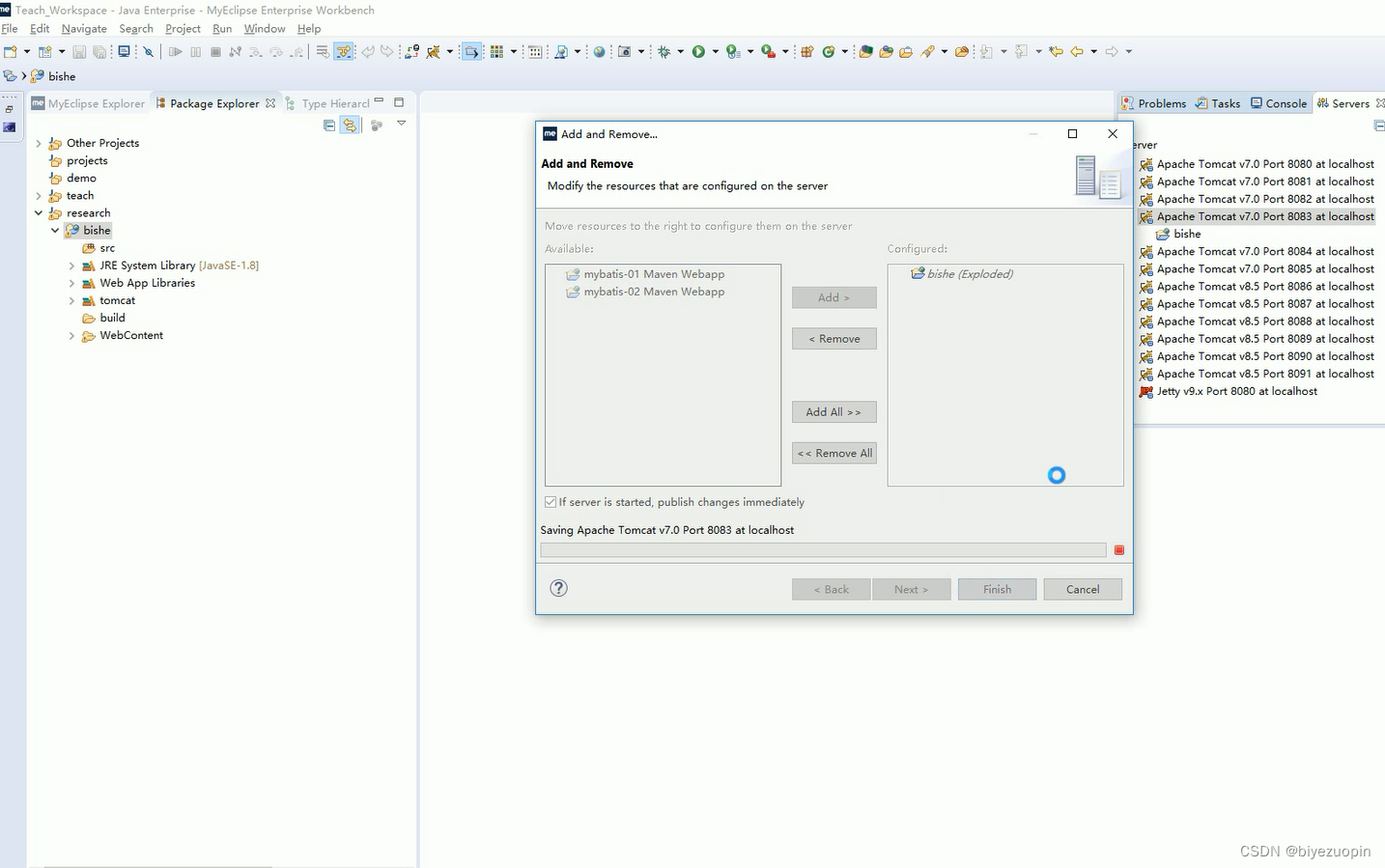Select the tomcat folder in Package Explorer
Screen dimensions: 1385x868
coord(108,300)
